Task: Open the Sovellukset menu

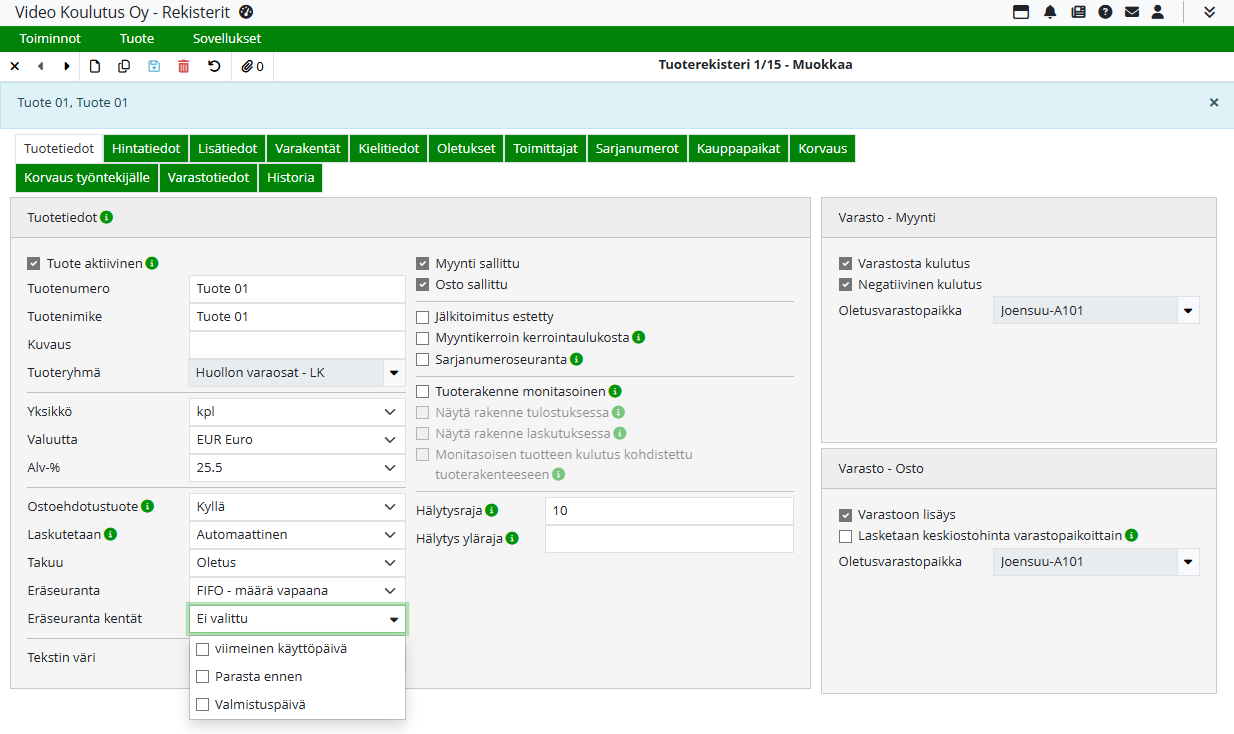Action: pos(227,39)
